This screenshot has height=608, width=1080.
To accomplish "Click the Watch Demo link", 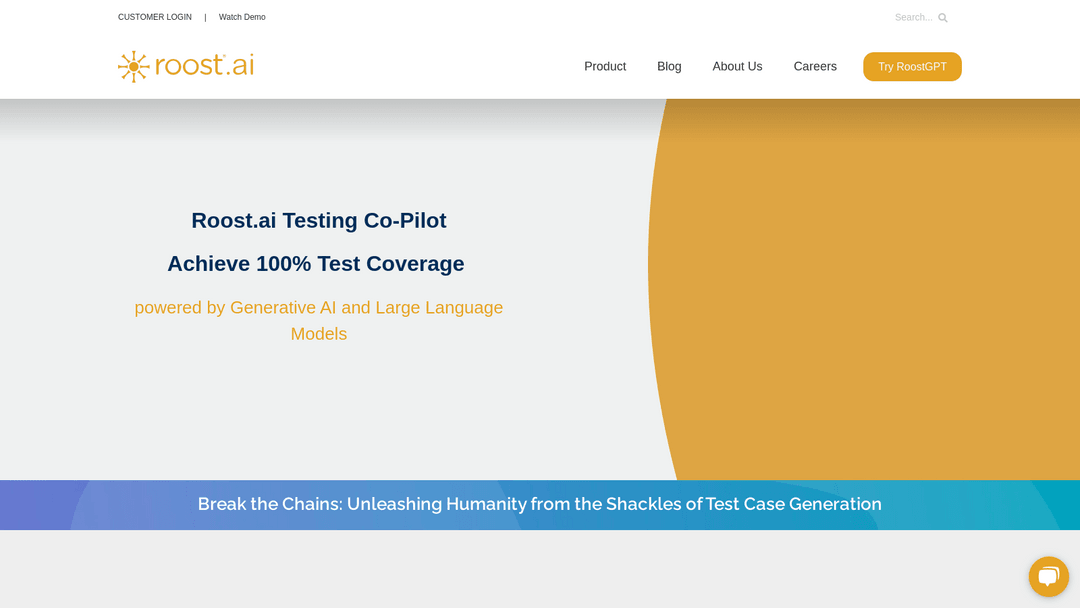I will tap(242, 17).
